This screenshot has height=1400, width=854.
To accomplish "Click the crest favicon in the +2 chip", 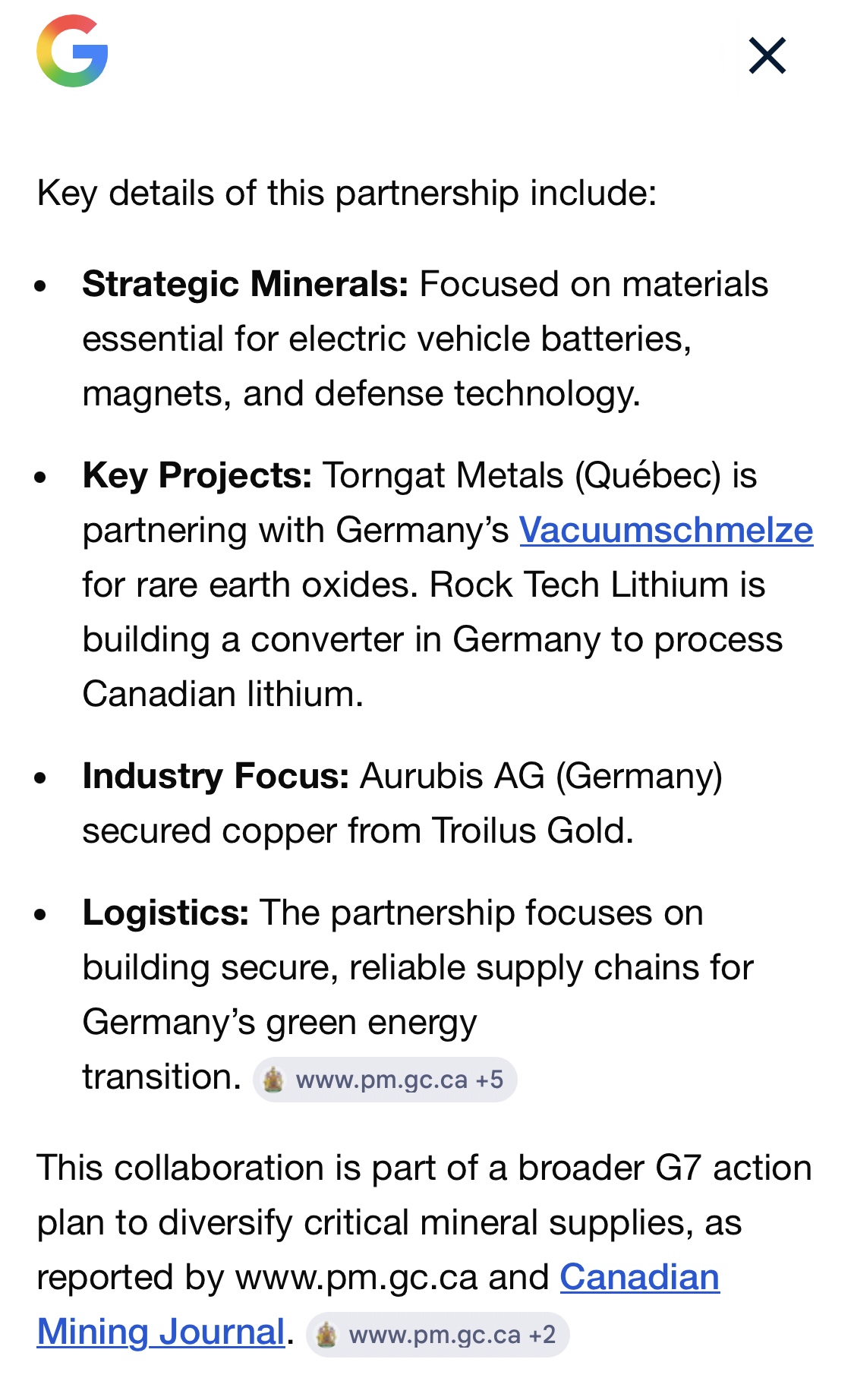I will 326,1335.
